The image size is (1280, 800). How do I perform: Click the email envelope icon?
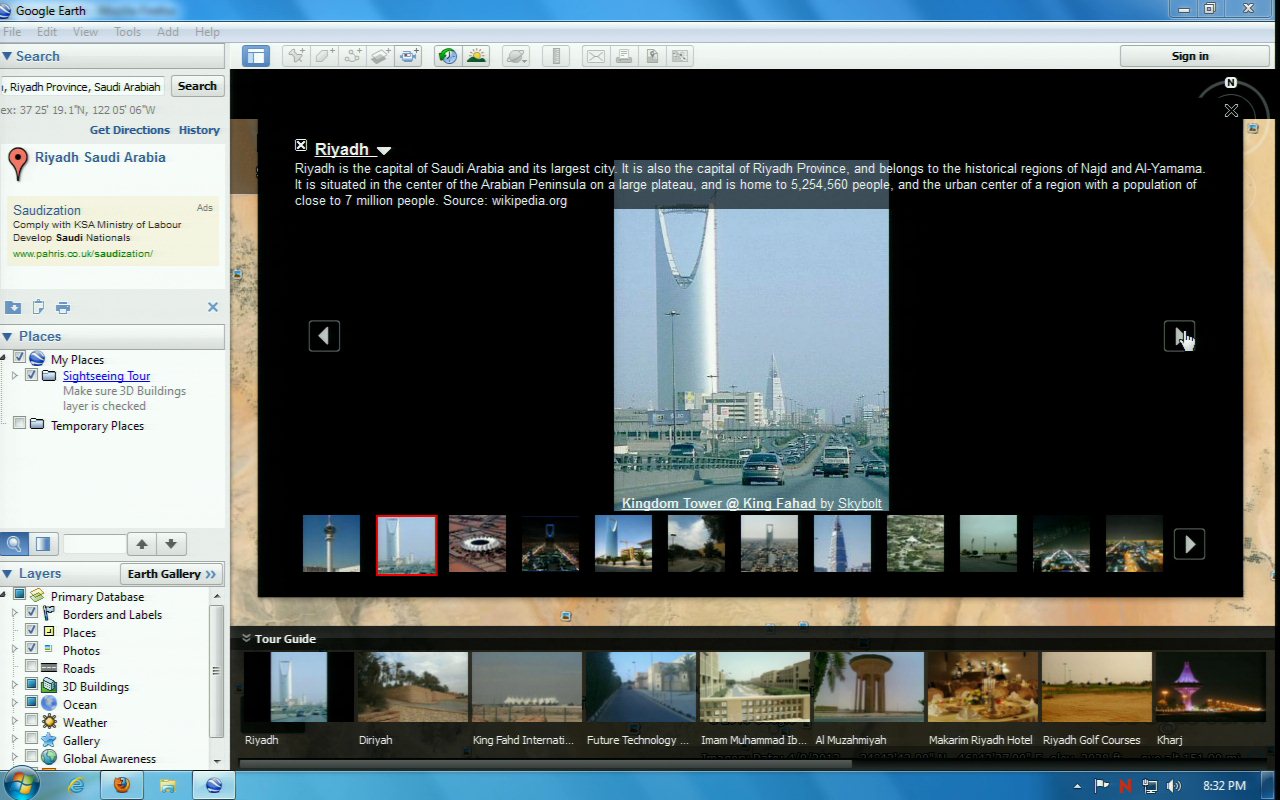(596, 56)
